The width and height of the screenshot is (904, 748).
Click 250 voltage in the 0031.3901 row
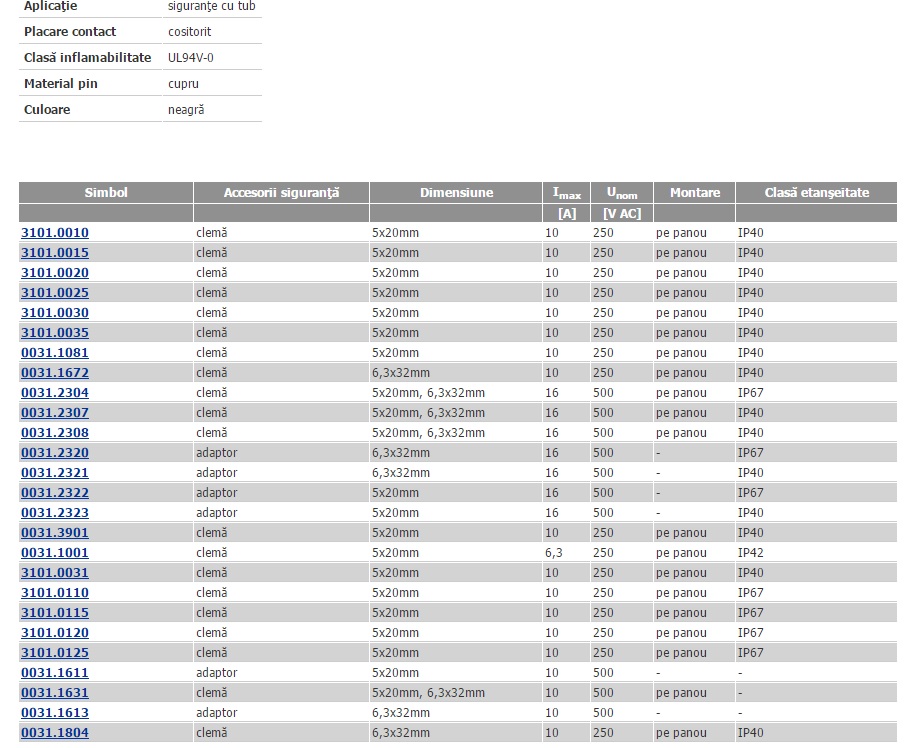(603, 533)
